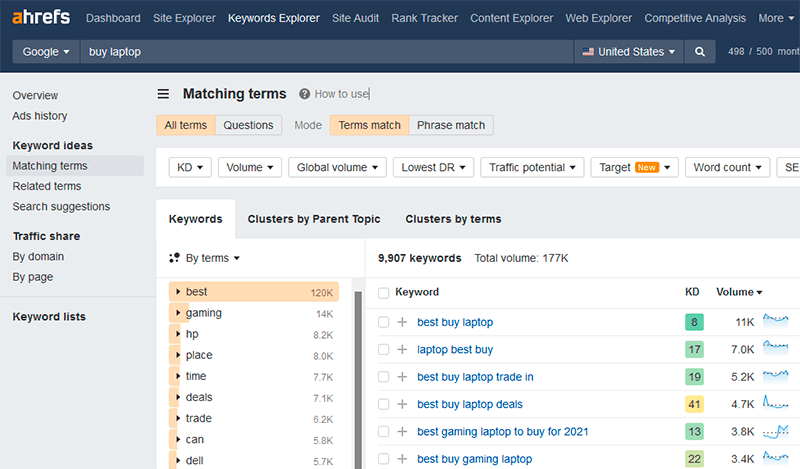Open the Lowest DR filter dropdown
This screenshot has width=800, height=469.
coord(433,167)
